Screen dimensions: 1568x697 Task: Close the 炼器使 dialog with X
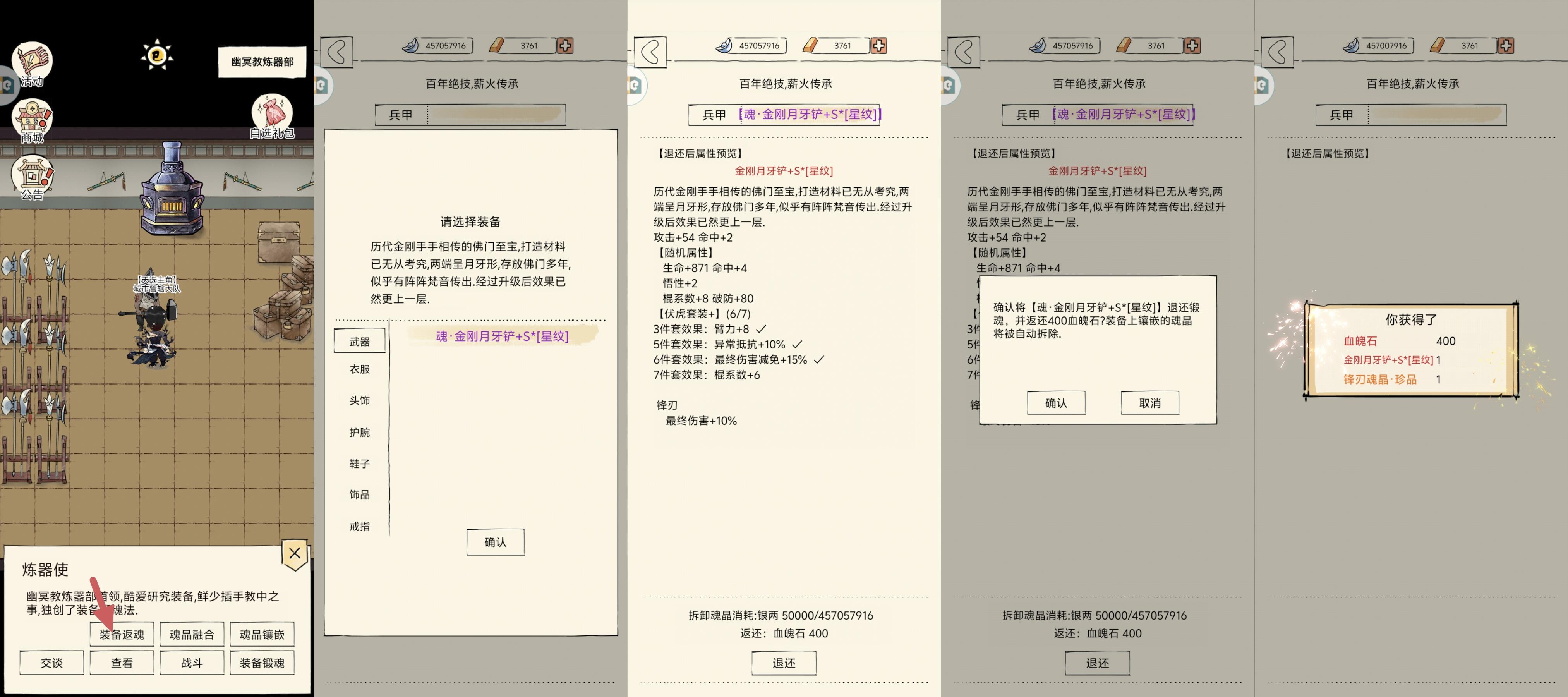pos(295,553)
